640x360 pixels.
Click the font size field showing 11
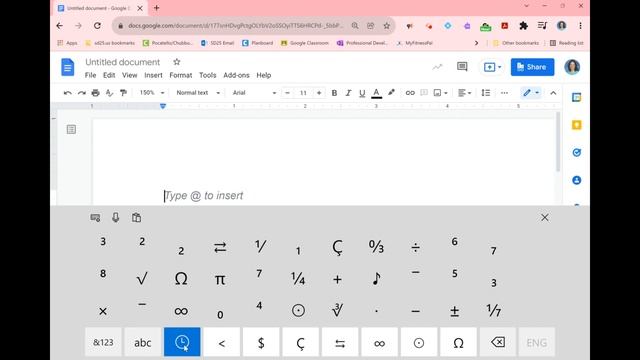click(x=303, y=93)
